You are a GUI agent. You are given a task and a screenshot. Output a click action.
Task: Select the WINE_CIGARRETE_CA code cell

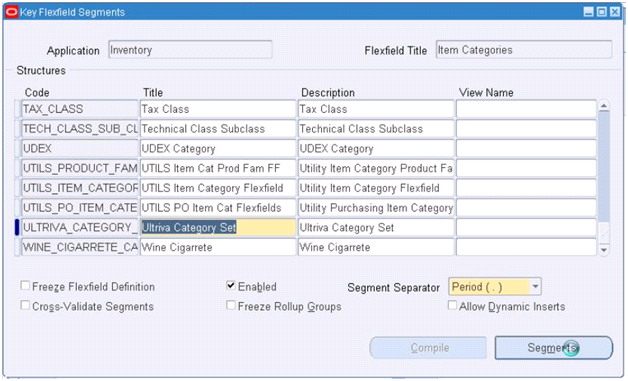pos(79,247)
